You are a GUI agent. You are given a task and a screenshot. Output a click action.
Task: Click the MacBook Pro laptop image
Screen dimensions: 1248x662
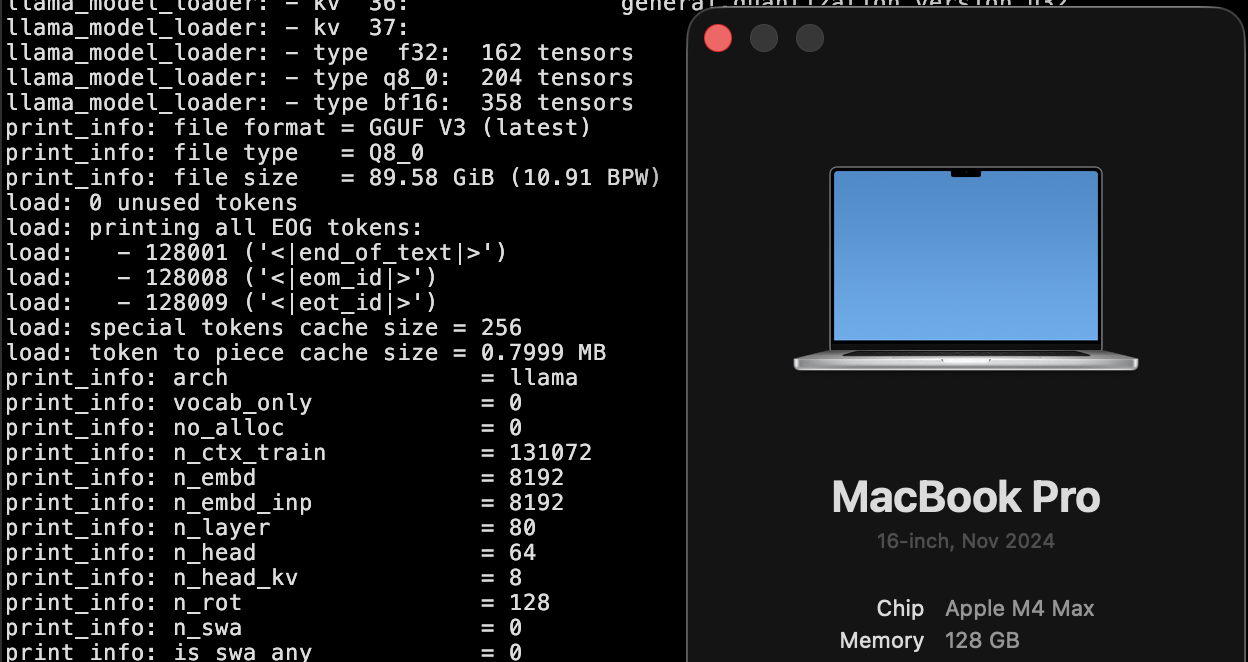click(x=966, y=269)
